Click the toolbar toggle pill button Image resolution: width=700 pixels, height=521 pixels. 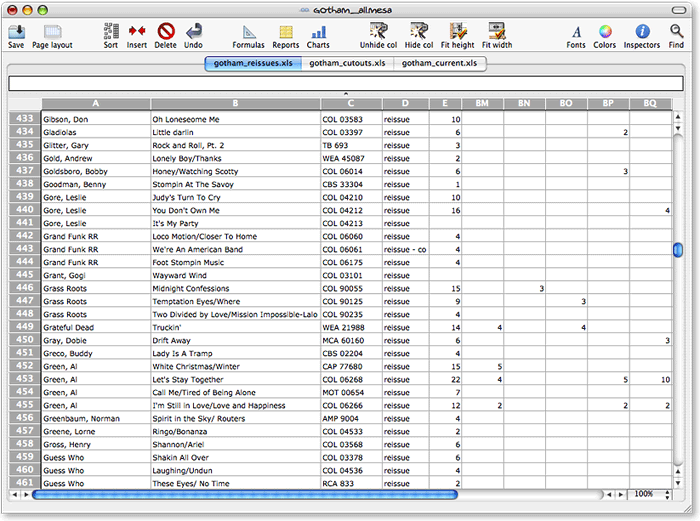coord(679,10)
